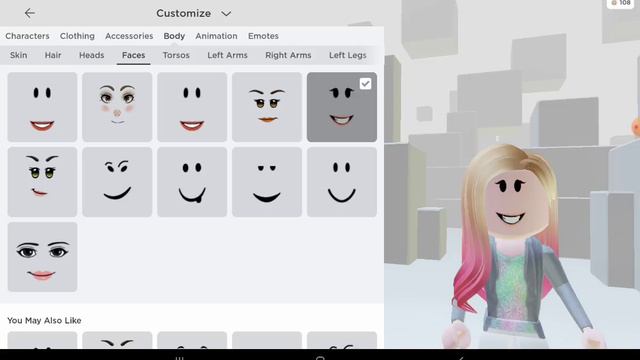Choose the realistic woman face with pink lips
The image size is (640, 360).
tap(42, 257)
